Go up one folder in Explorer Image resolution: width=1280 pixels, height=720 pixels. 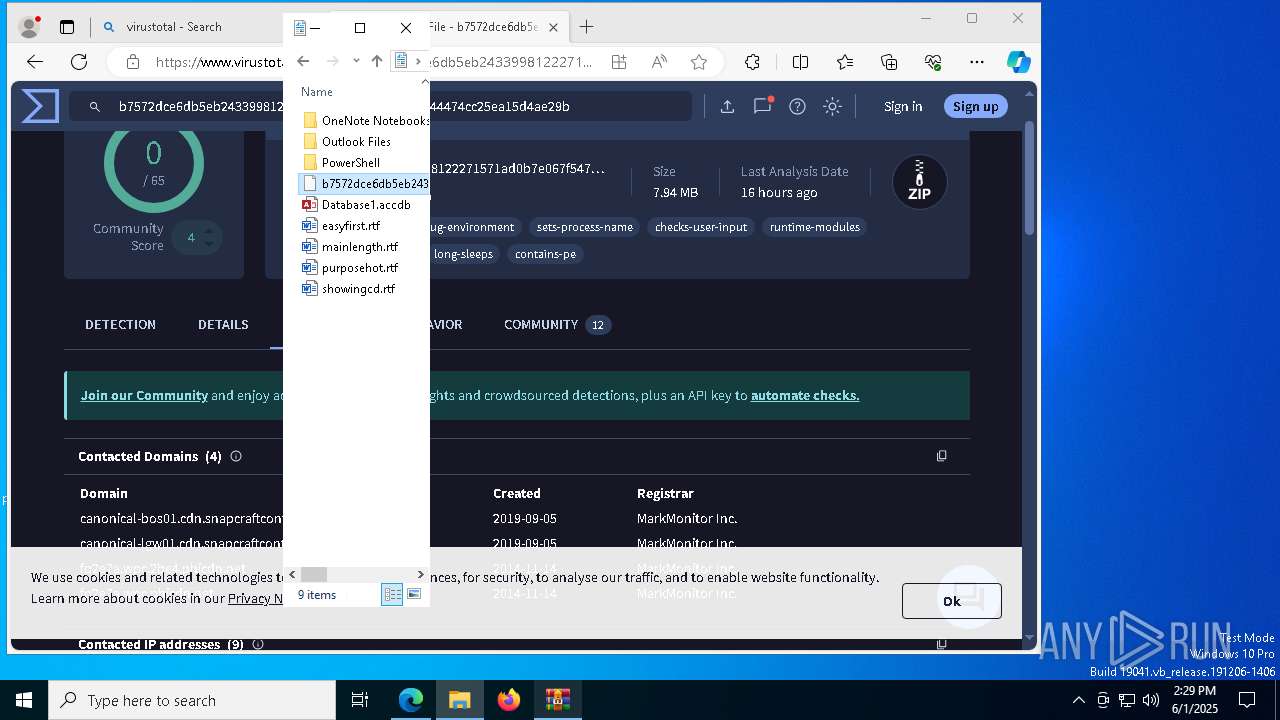pos(376,62)
